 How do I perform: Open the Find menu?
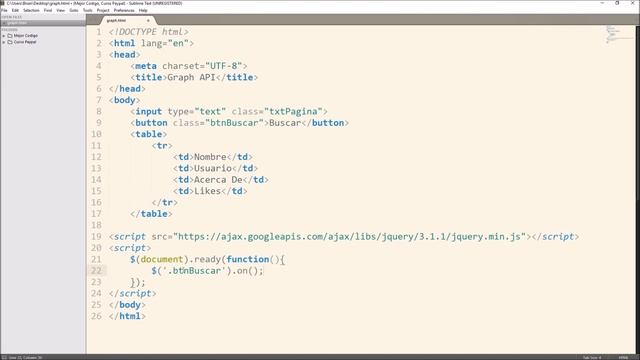coord(48,10)
